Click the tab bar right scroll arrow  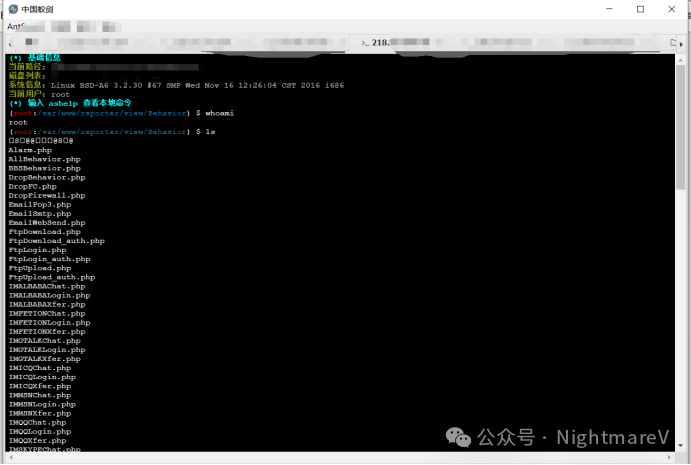point(681,44)
